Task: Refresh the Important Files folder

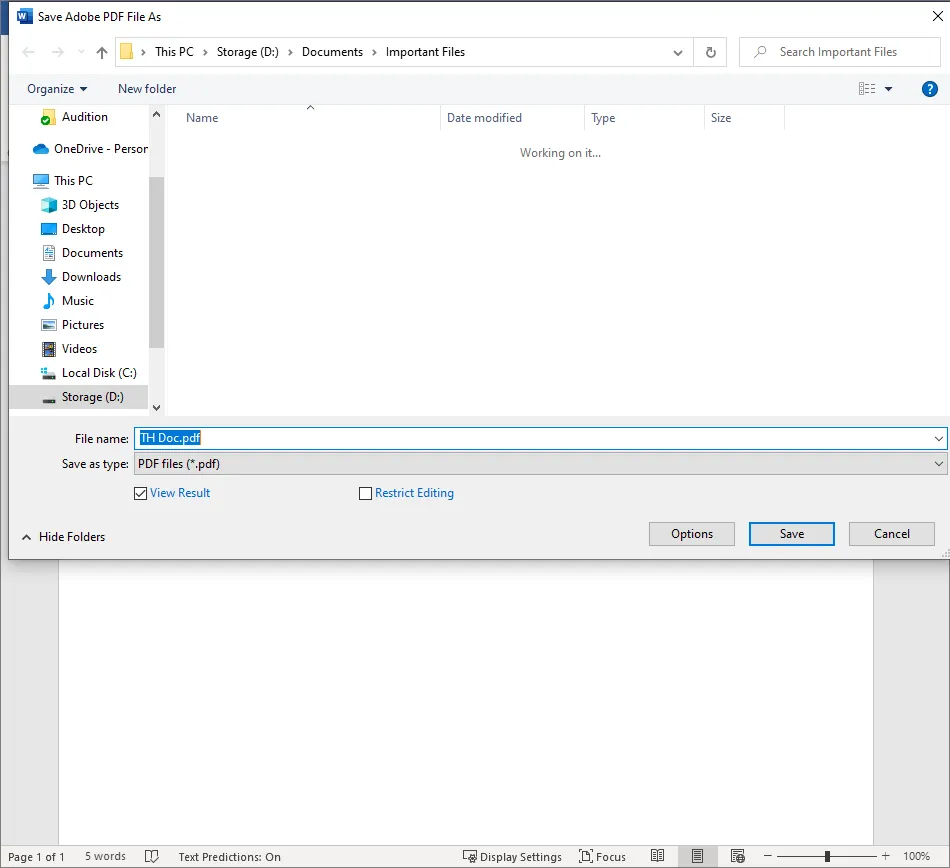Action: (711, 53)
